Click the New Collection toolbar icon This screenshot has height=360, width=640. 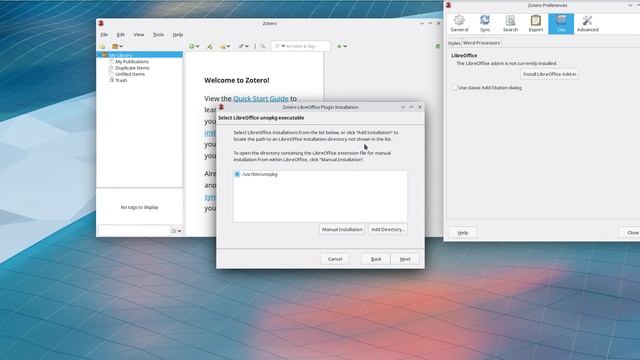(102, 47)
